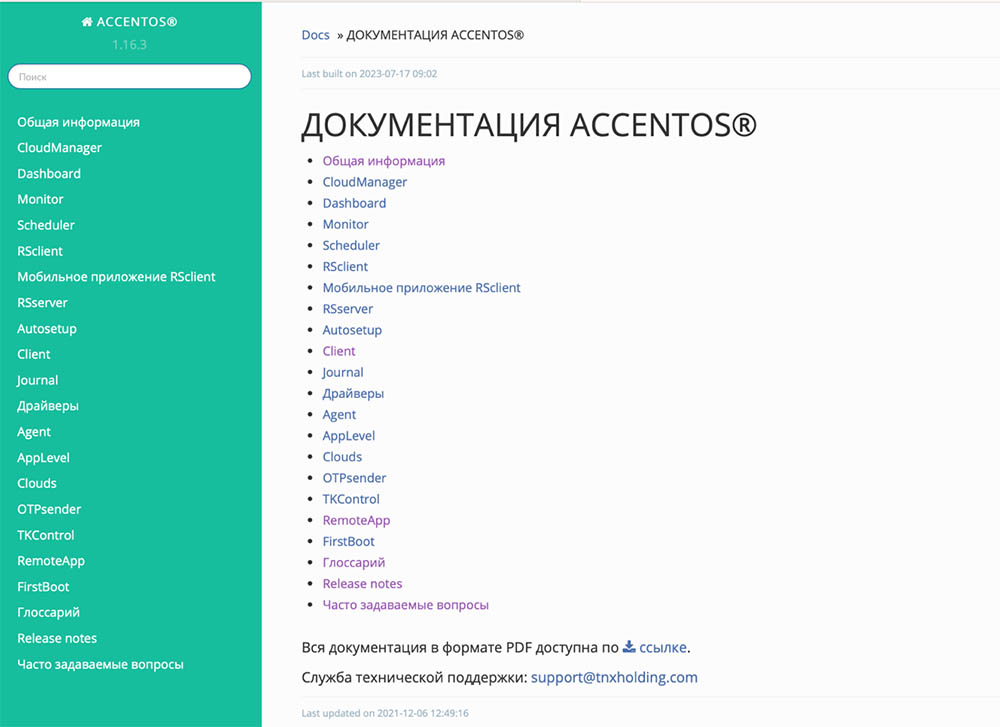1000x727 pixels.
Task: Open Release notes in the sidebar
Action: click(x=57, y=638)
